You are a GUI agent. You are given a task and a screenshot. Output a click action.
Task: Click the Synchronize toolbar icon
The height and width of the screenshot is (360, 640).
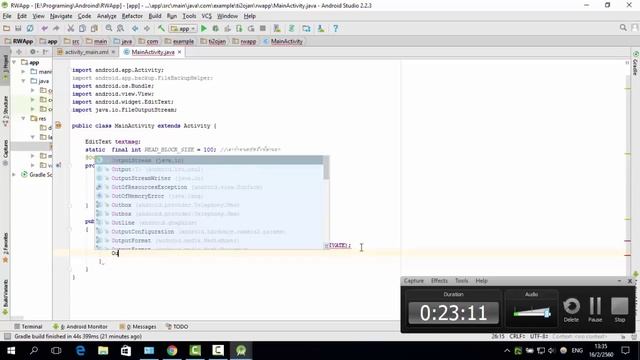(x=30, y=28)
